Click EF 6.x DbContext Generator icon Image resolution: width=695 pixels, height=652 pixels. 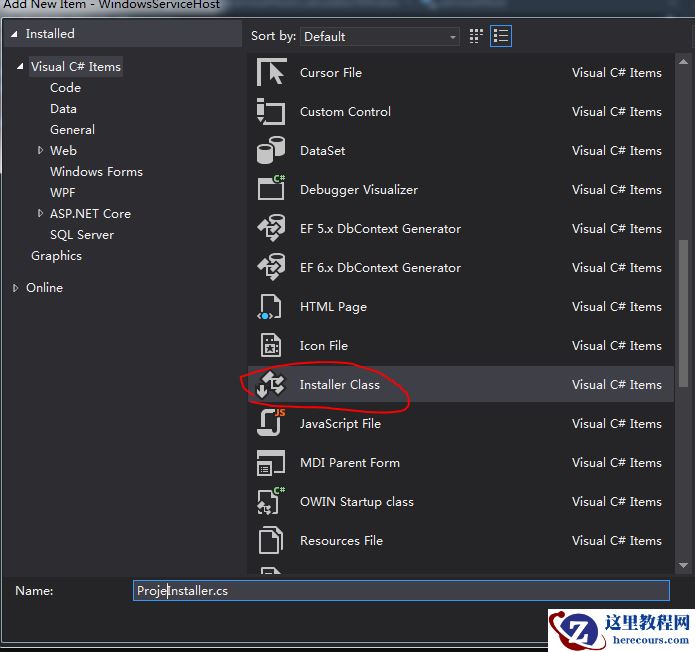(x=271, y=267)
